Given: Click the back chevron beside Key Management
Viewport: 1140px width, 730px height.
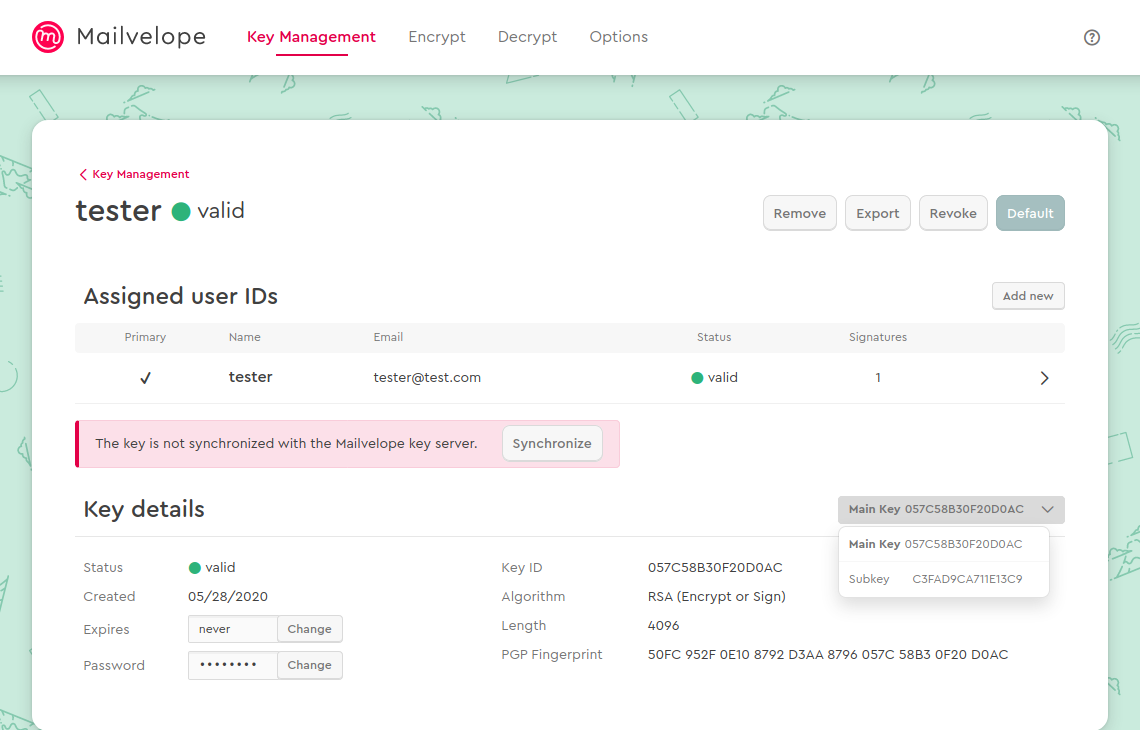Looking at the screenshot, I should pyautogui.click(x=83, y=174).
